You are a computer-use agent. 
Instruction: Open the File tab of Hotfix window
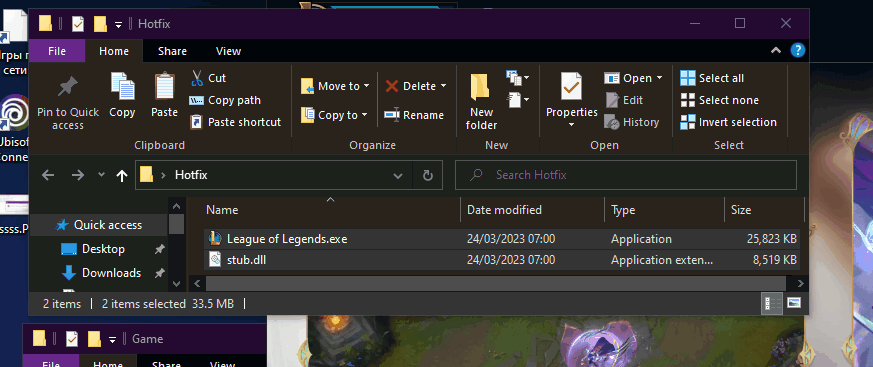[x=57, y=51]
